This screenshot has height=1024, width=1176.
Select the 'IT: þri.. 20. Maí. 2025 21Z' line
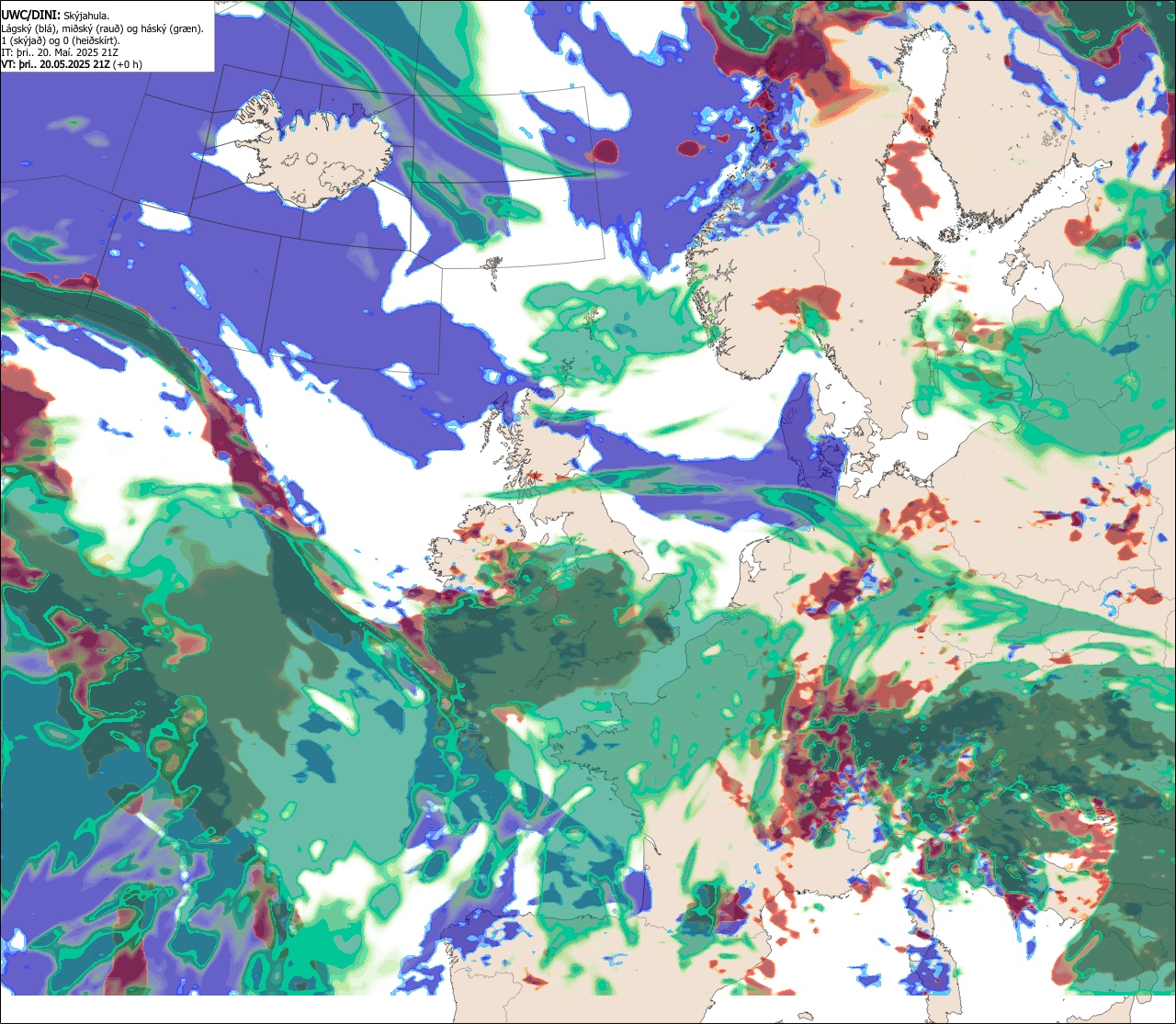click(x=61, y=52)
